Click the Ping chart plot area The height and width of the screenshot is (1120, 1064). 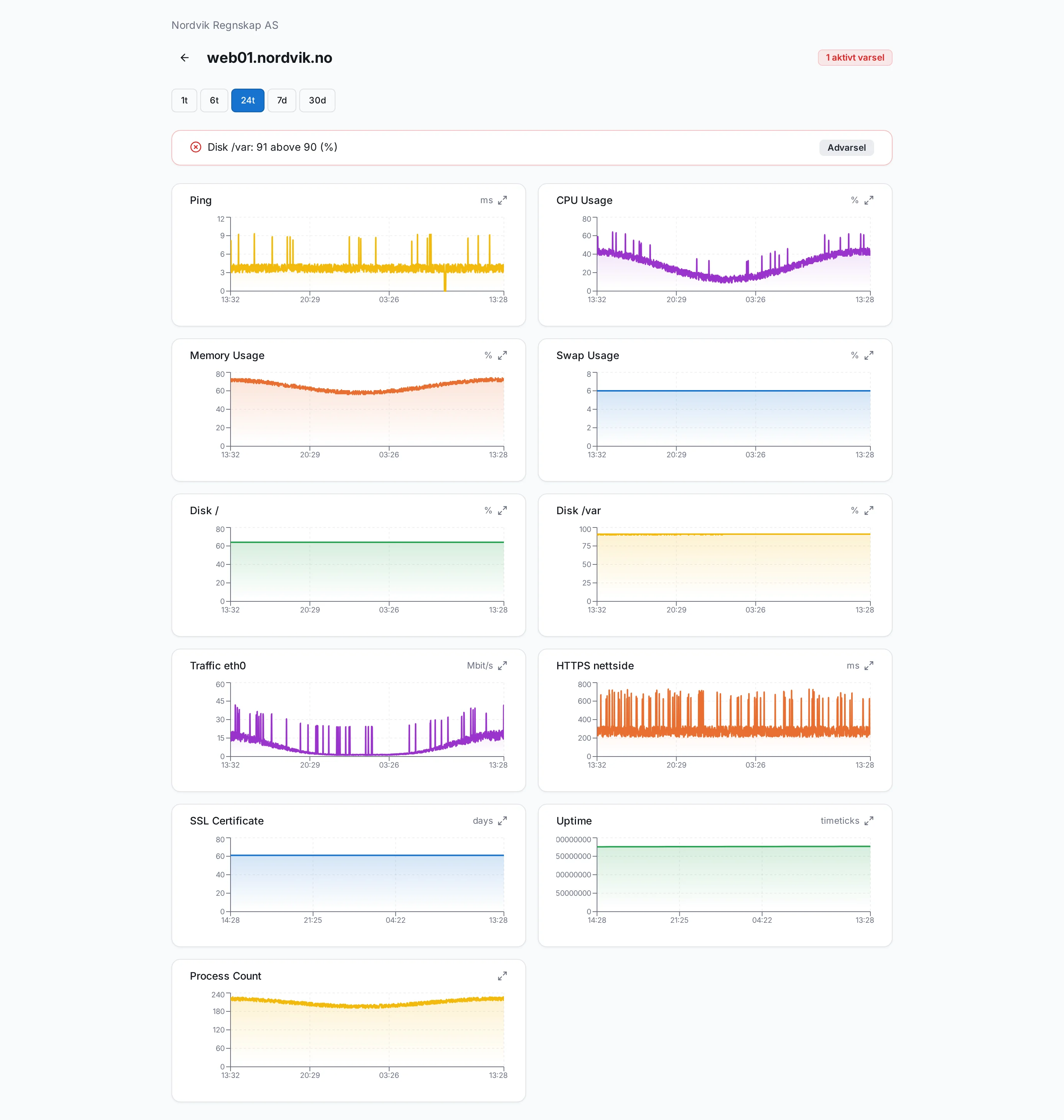367,255
